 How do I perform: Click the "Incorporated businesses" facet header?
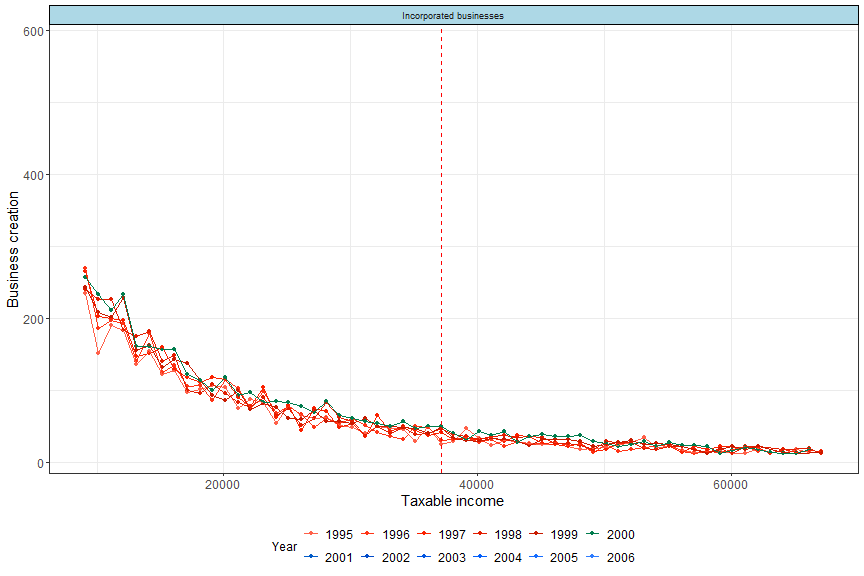click(x=453, y=16)
